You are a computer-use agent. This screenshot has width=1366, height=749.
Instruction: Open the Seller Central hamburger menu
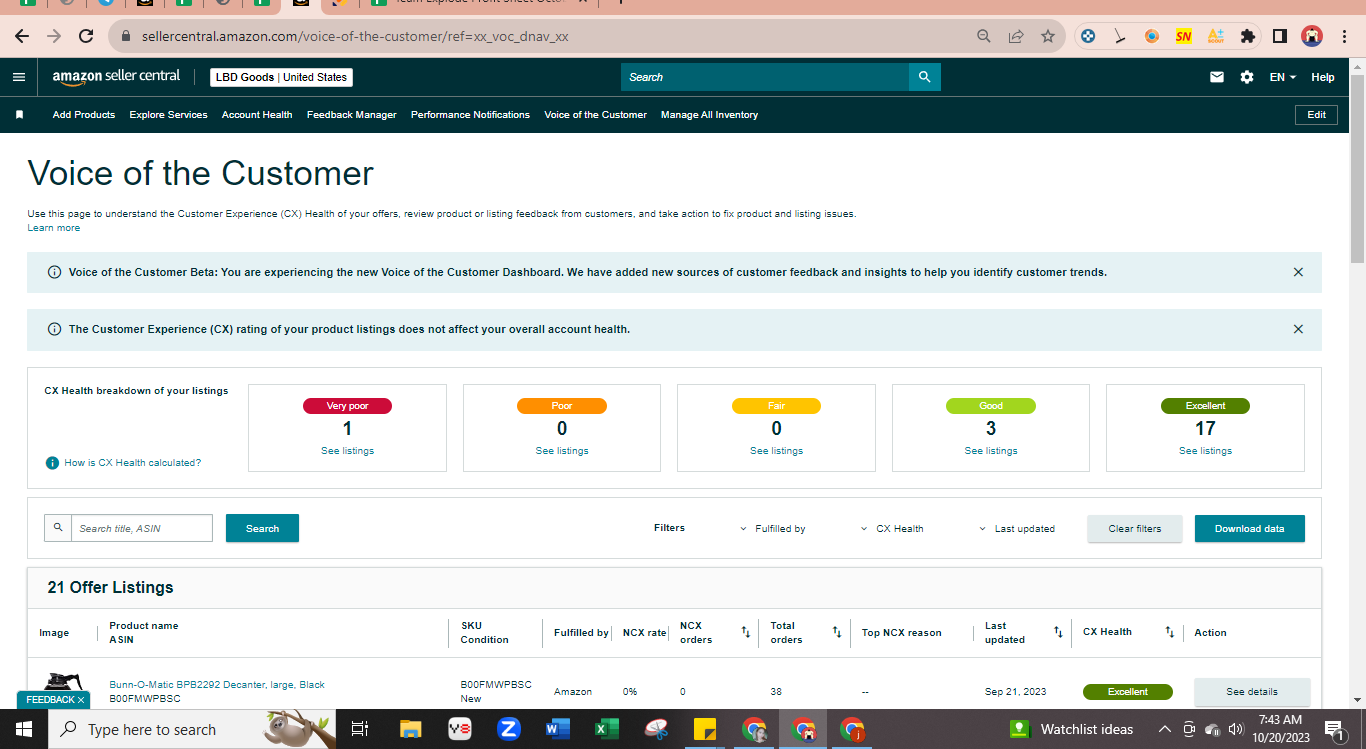[x=19, y=77]
